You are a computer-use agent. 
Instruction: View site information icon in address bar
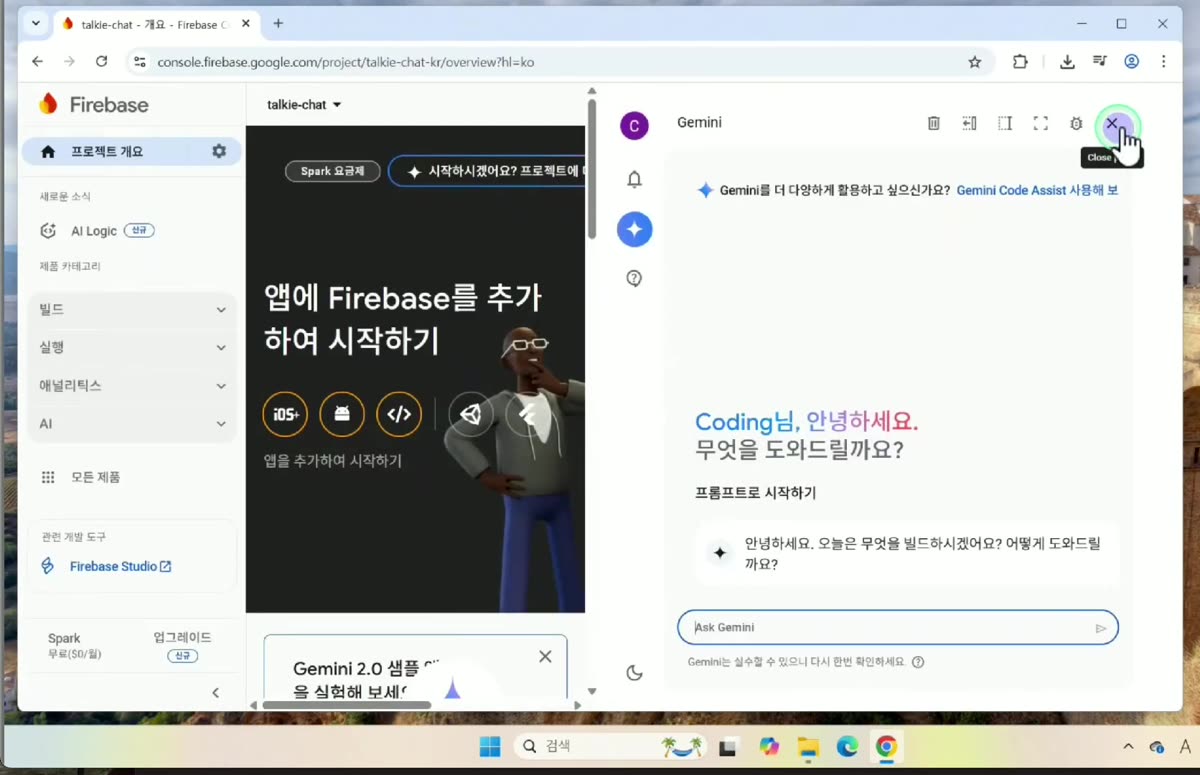(x=139, y=62)
